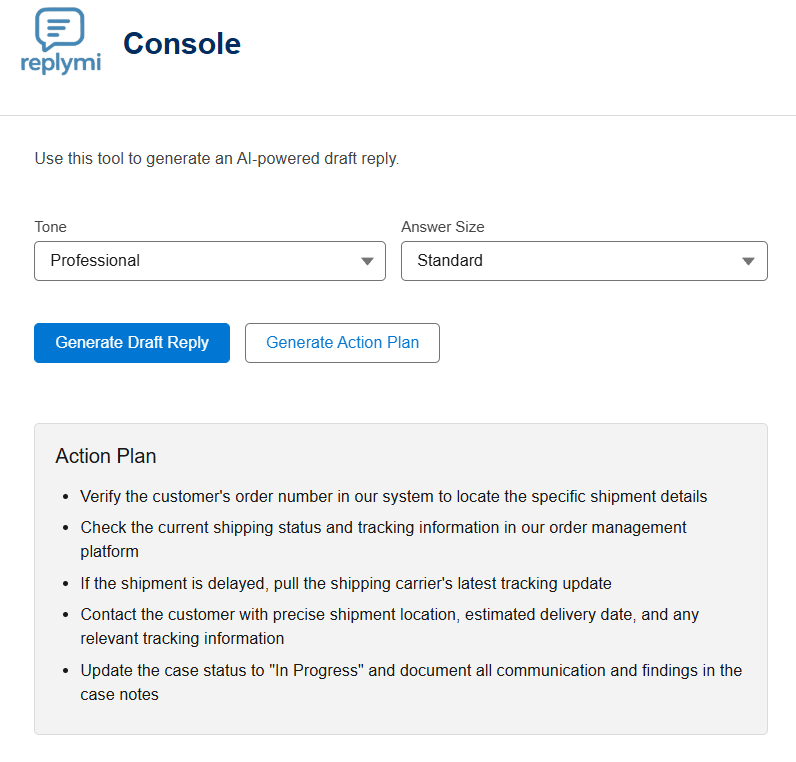796x762 pixels.
Task: Click the AI-powered draft reply description text
Action: point(217,158)
